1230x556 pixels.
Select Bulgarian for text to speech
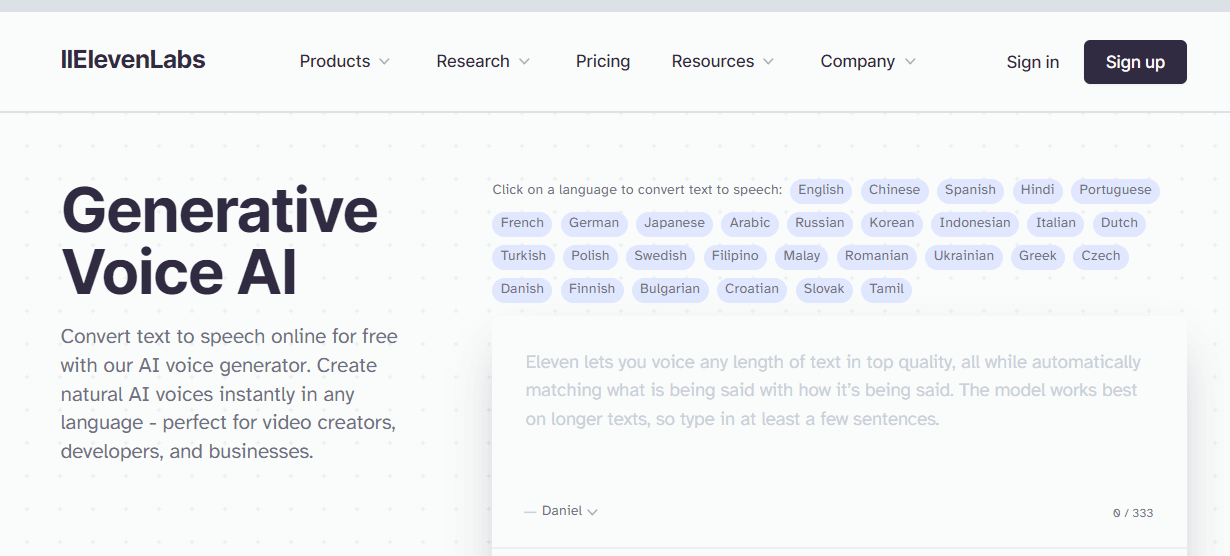pos(670,289)
